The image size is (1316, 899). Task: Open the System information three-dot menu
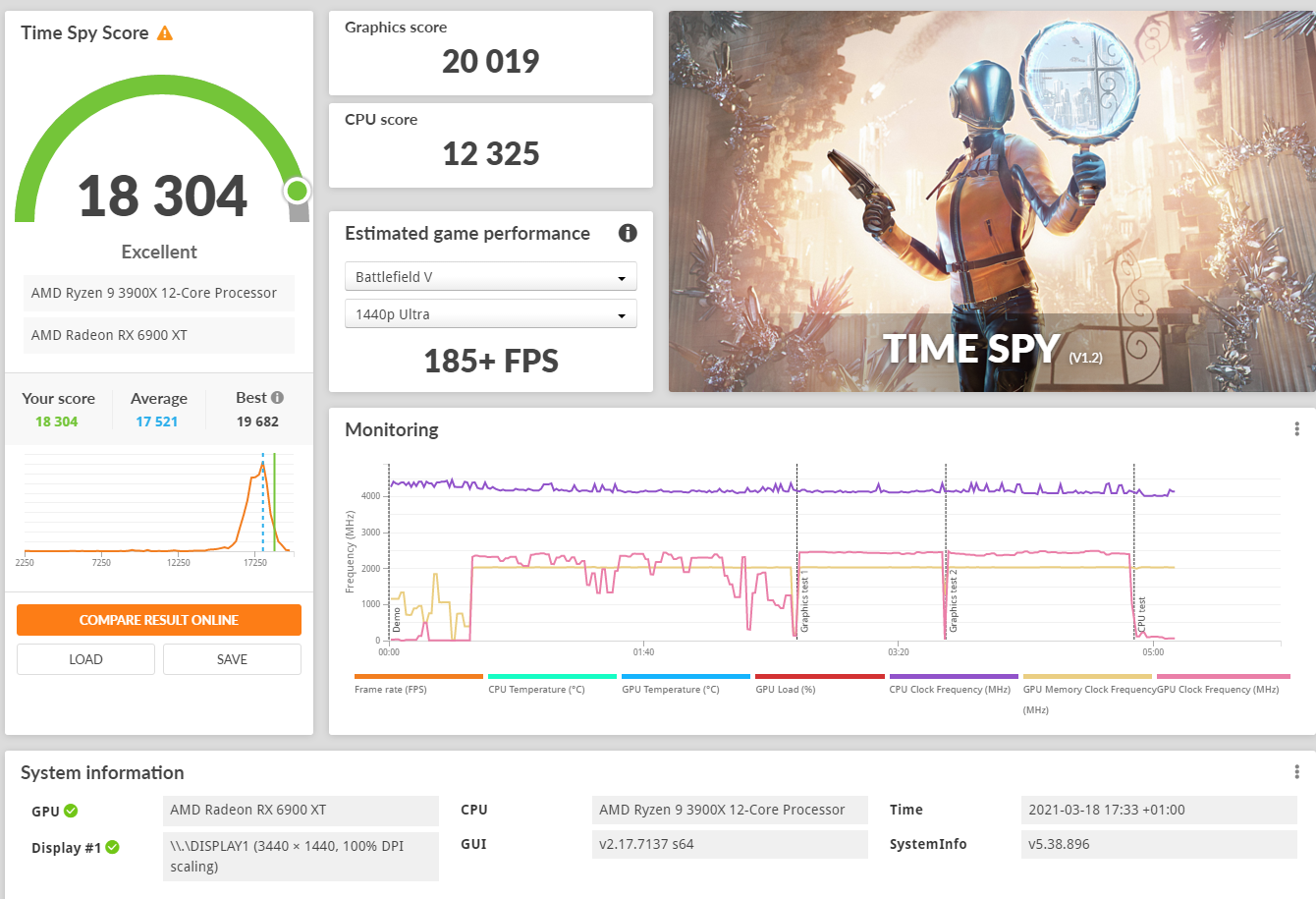(1296, 772)
